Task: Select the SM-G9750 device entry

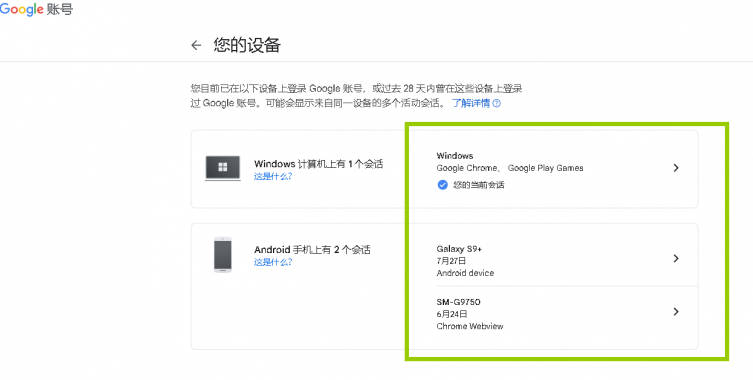Action: tap(553, 314)
